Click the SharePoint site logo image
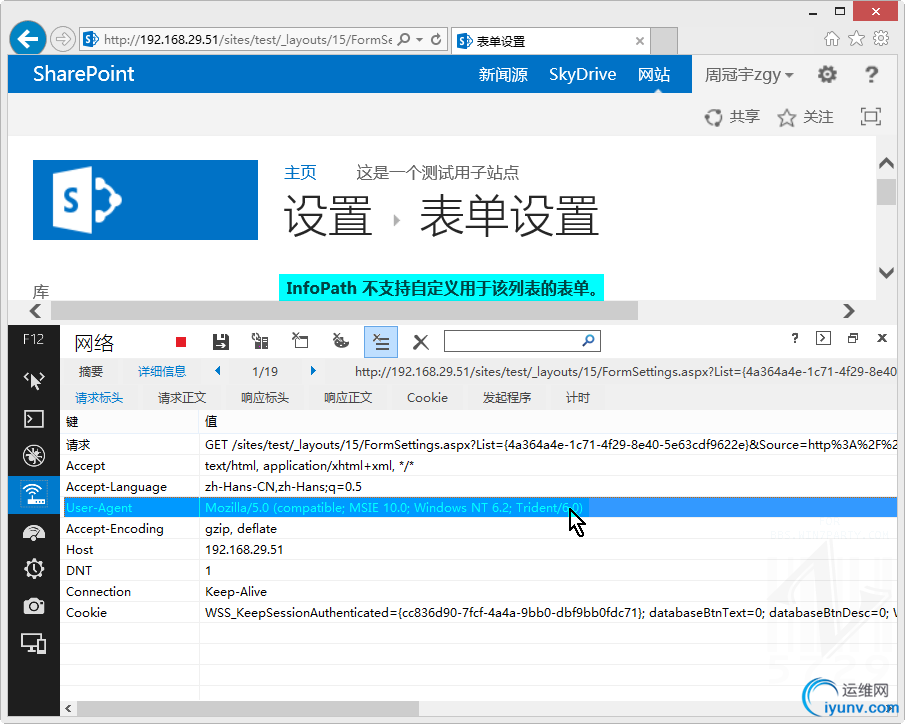 point(145,200)
